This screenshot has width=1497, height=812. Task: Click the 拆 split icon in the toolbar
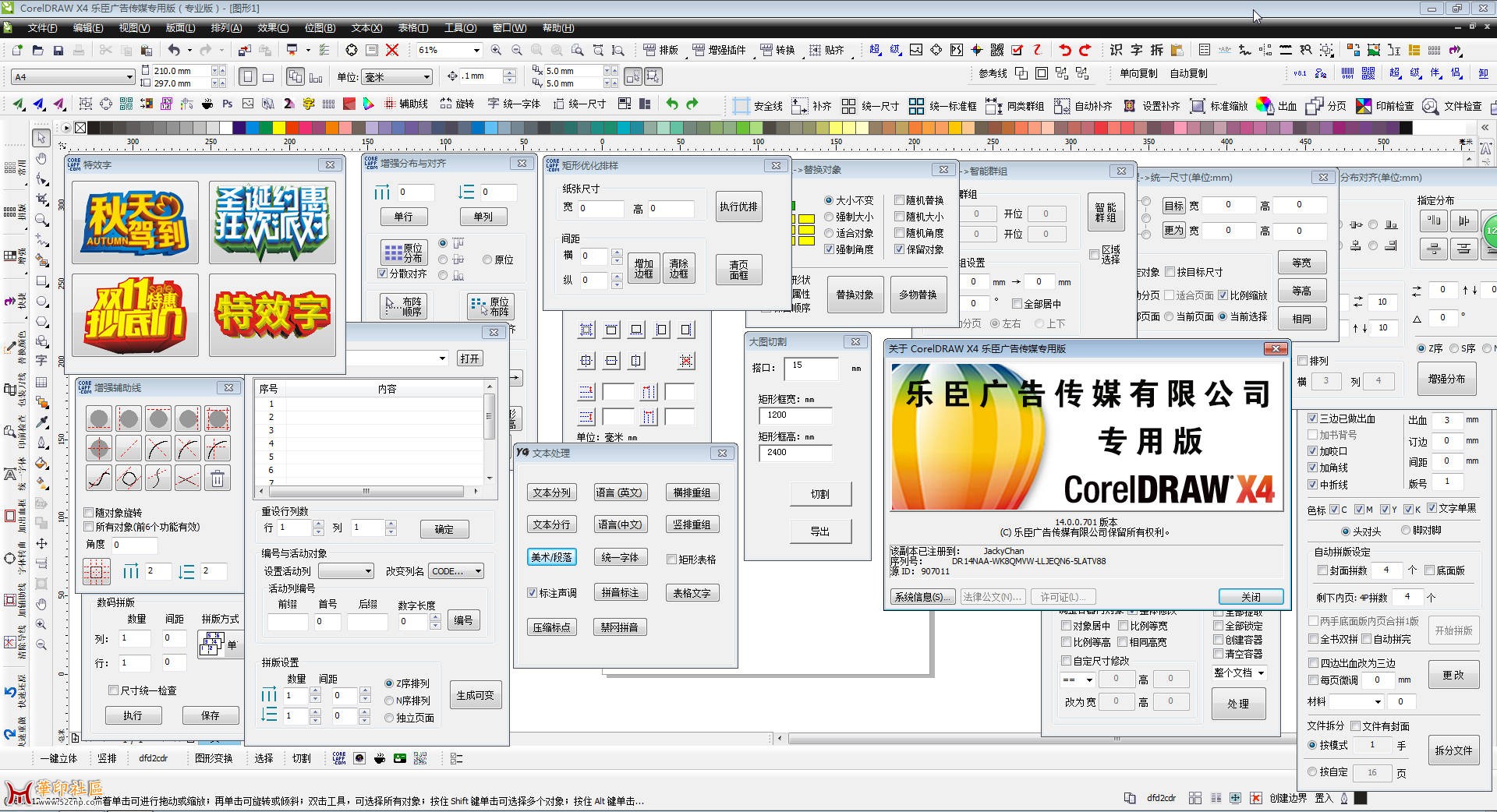tap(1156, 50)
